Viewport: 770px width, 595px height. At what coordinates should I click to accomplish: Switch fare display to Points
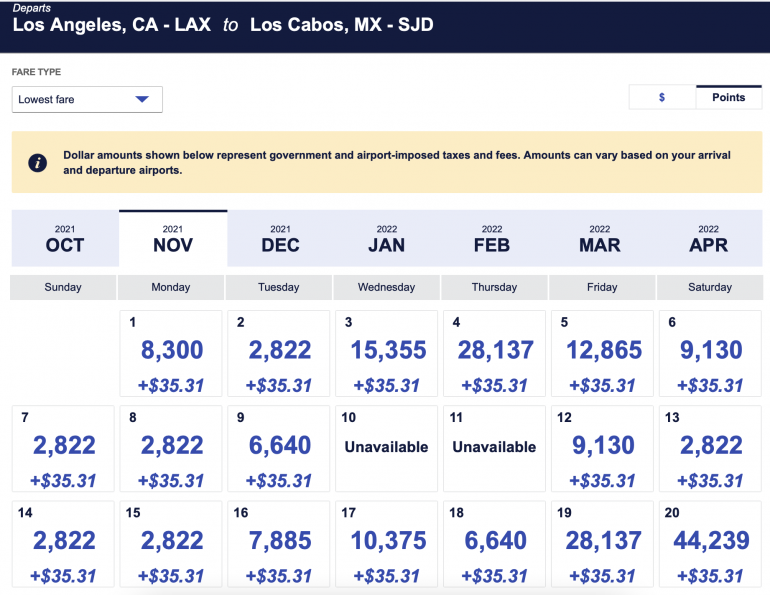pyautogui.click(x=728, y=97)
